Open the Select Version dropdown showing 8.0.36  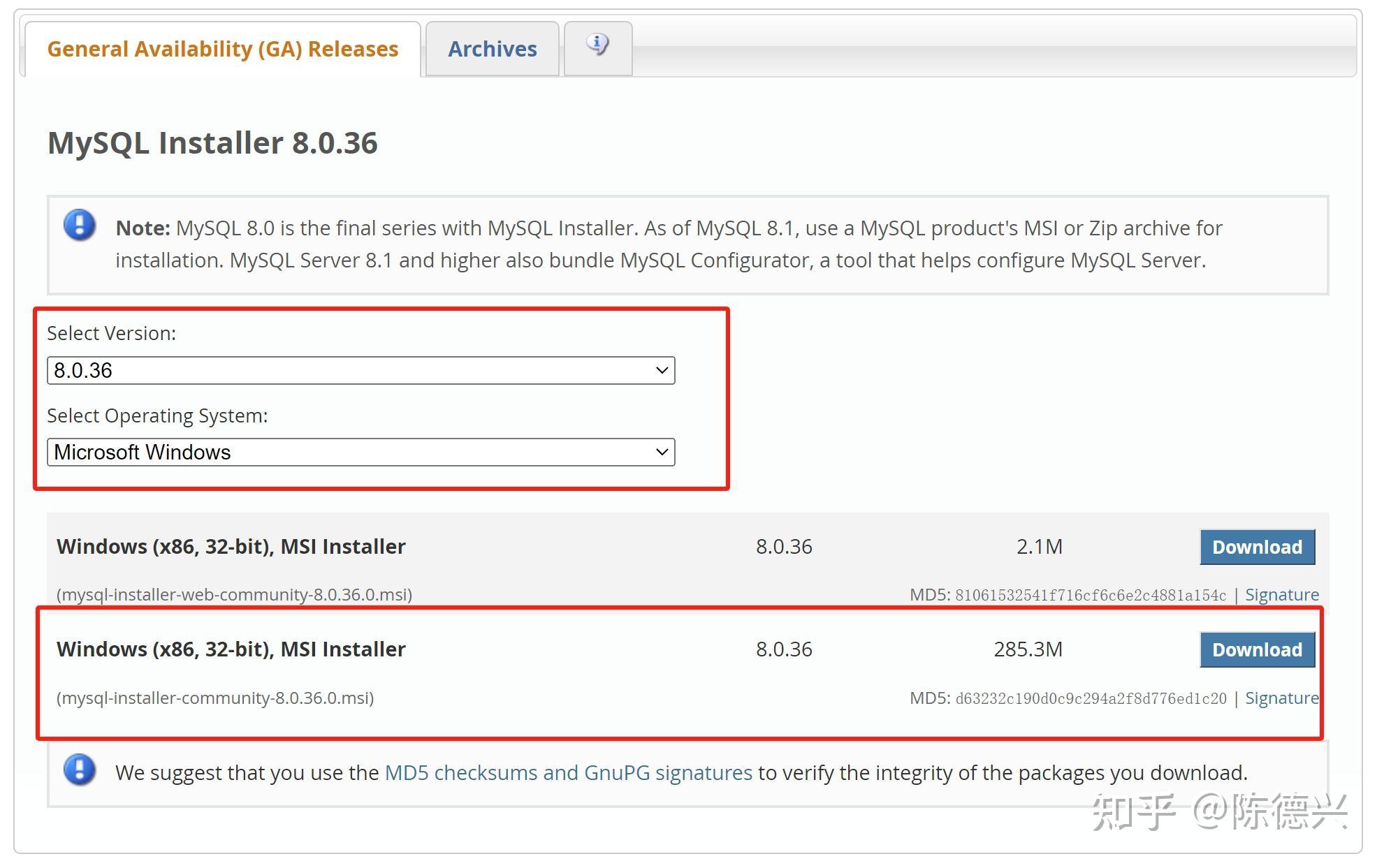coord(360,370)
